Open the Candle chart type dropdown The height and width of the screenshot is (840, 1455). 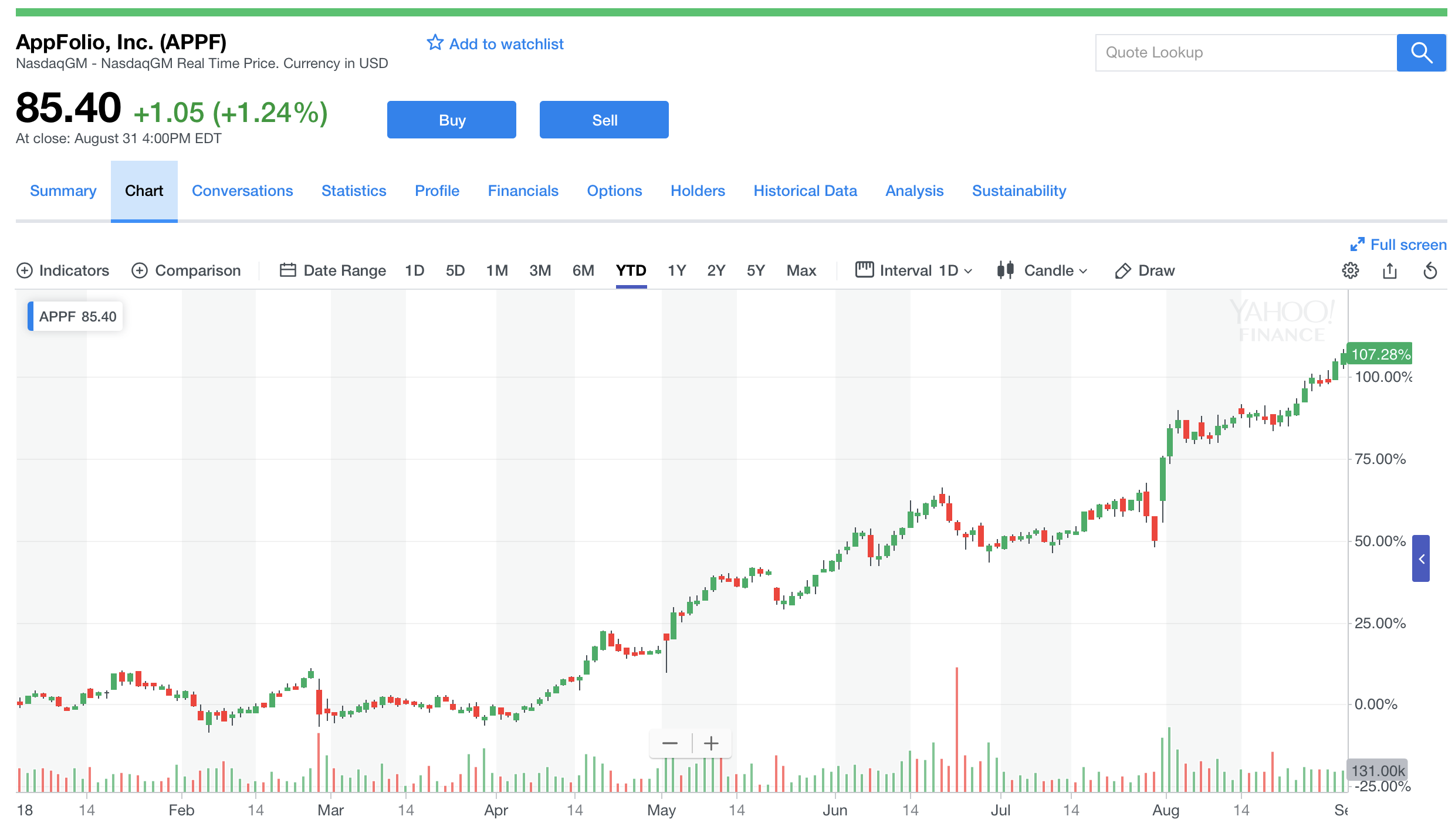pos(1055,270)
